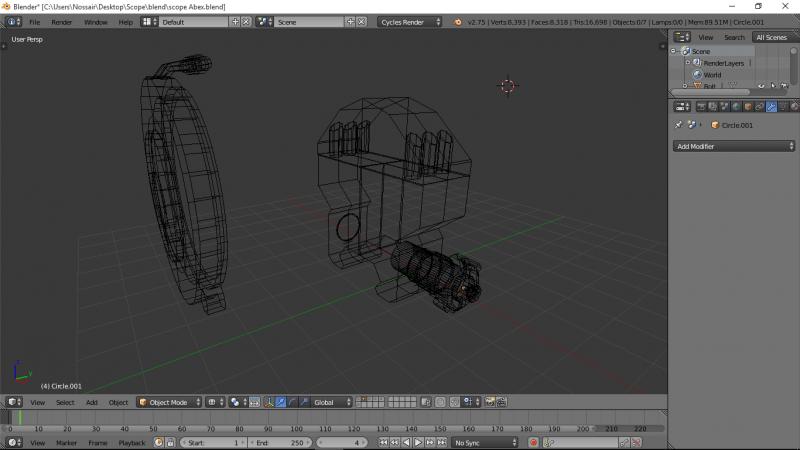Screen dimensions: 800x450
Task: Open the Object Mode dropdown
Action: point(169,402)
